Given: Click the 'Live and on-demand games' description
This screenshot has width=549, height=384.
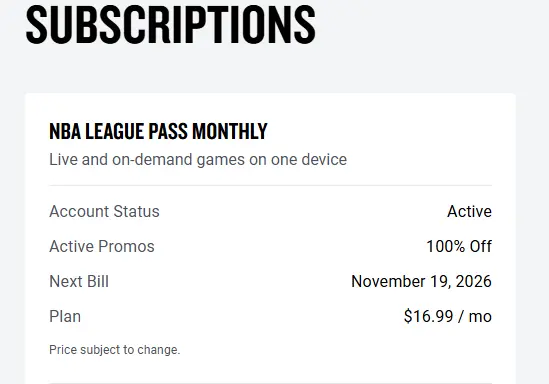Looking at the screenshot, I should [198, 160].
